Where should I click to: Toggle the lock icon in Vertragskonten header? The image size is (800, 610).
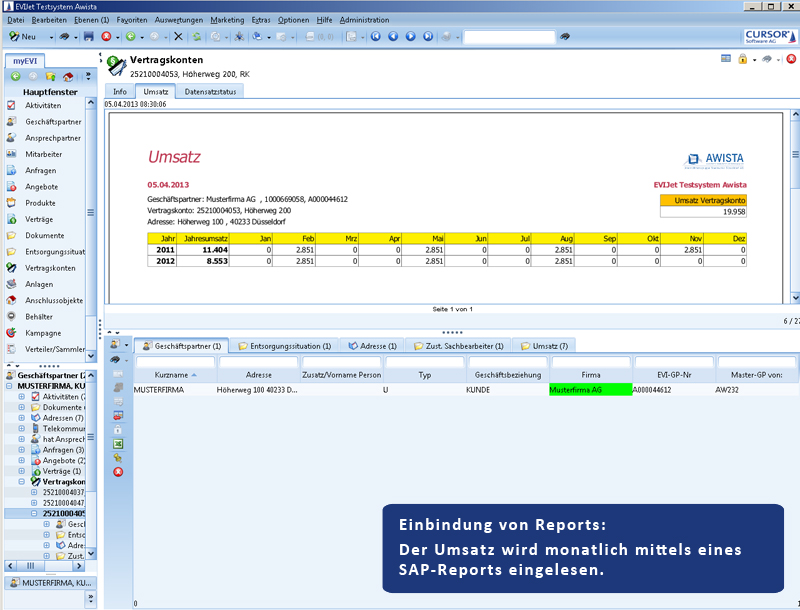coord(742,60)
